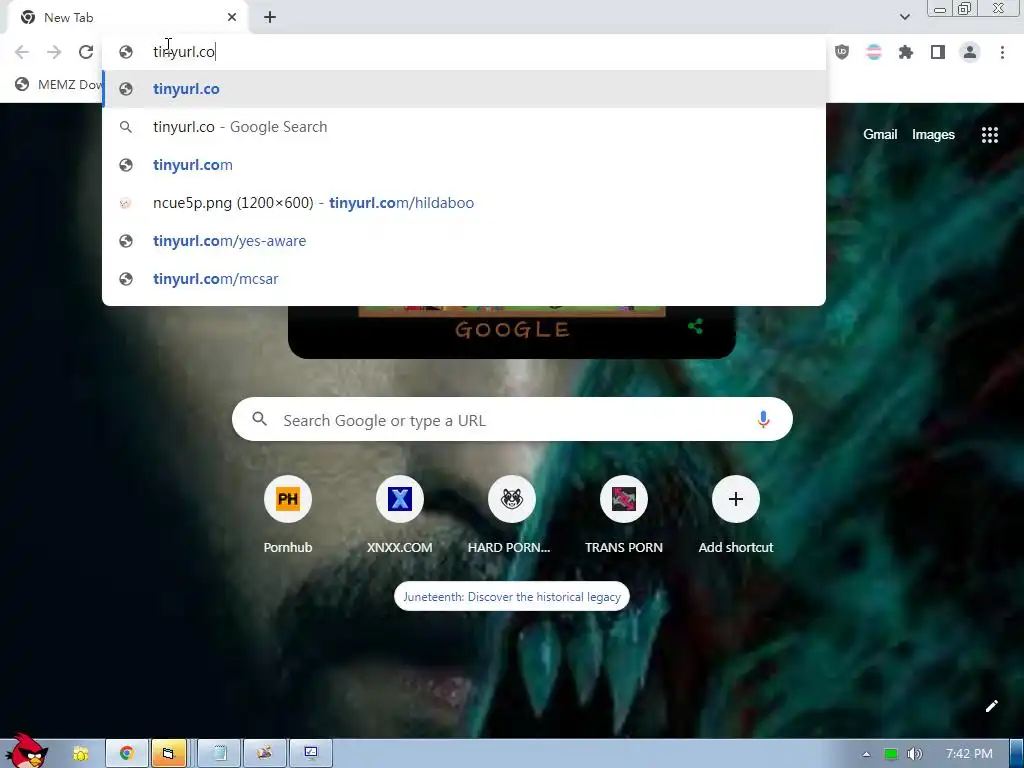
Task: Open the MEMZ bookmark in bookmarks bar
Action: [x=59, y=84]
